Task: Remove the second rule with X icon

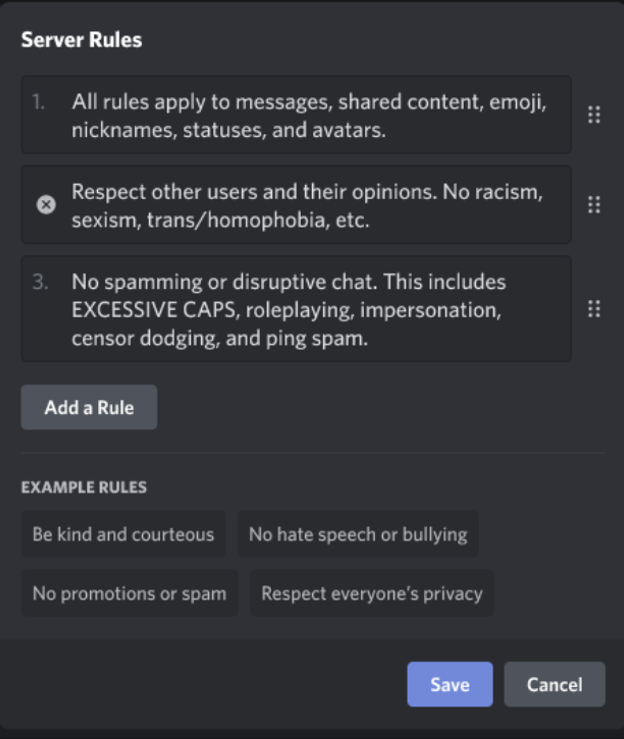Action: [x=46, y=205]
